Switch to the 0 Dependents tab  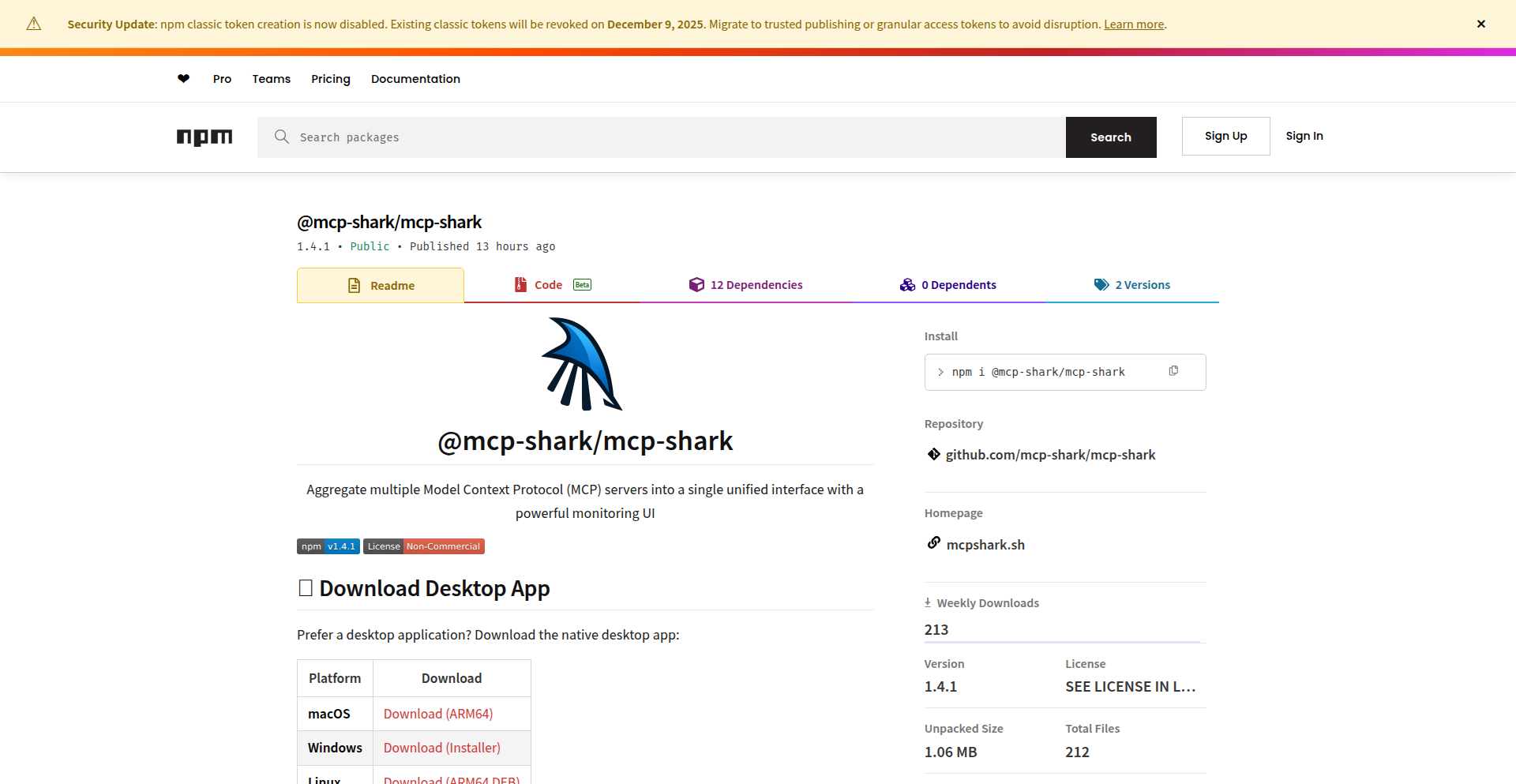tap(959, 284)
